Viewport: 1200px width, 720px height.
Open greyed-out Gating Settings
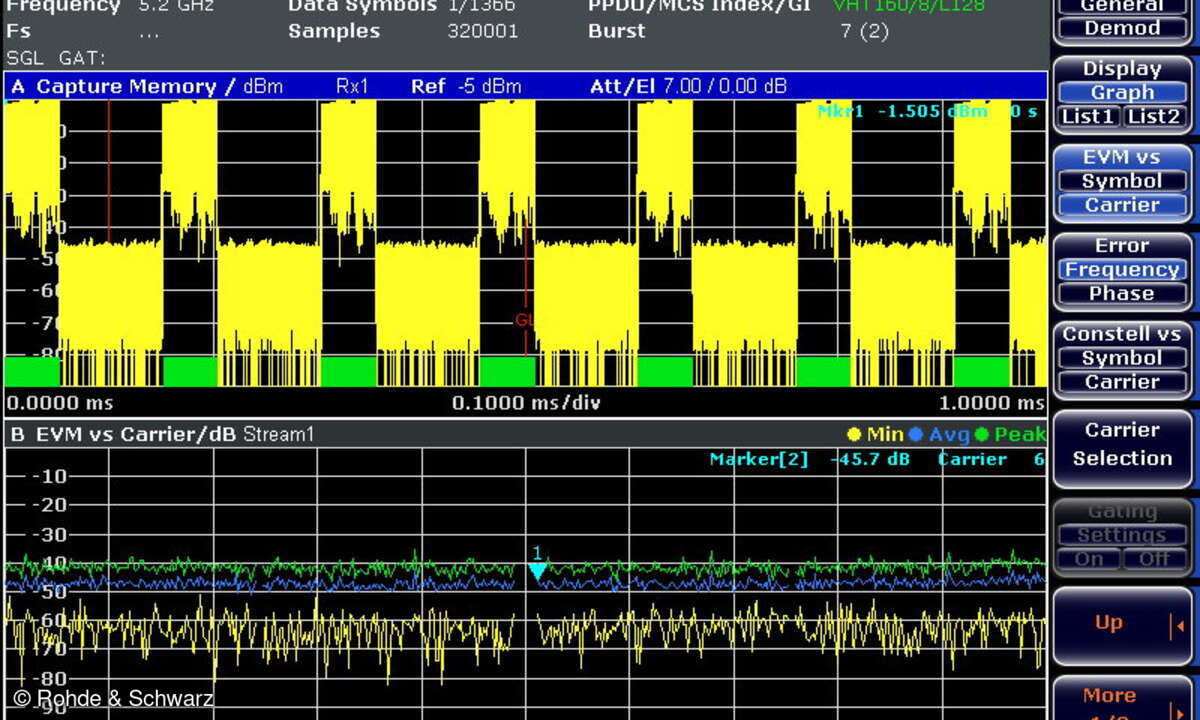pos(1122,535)
